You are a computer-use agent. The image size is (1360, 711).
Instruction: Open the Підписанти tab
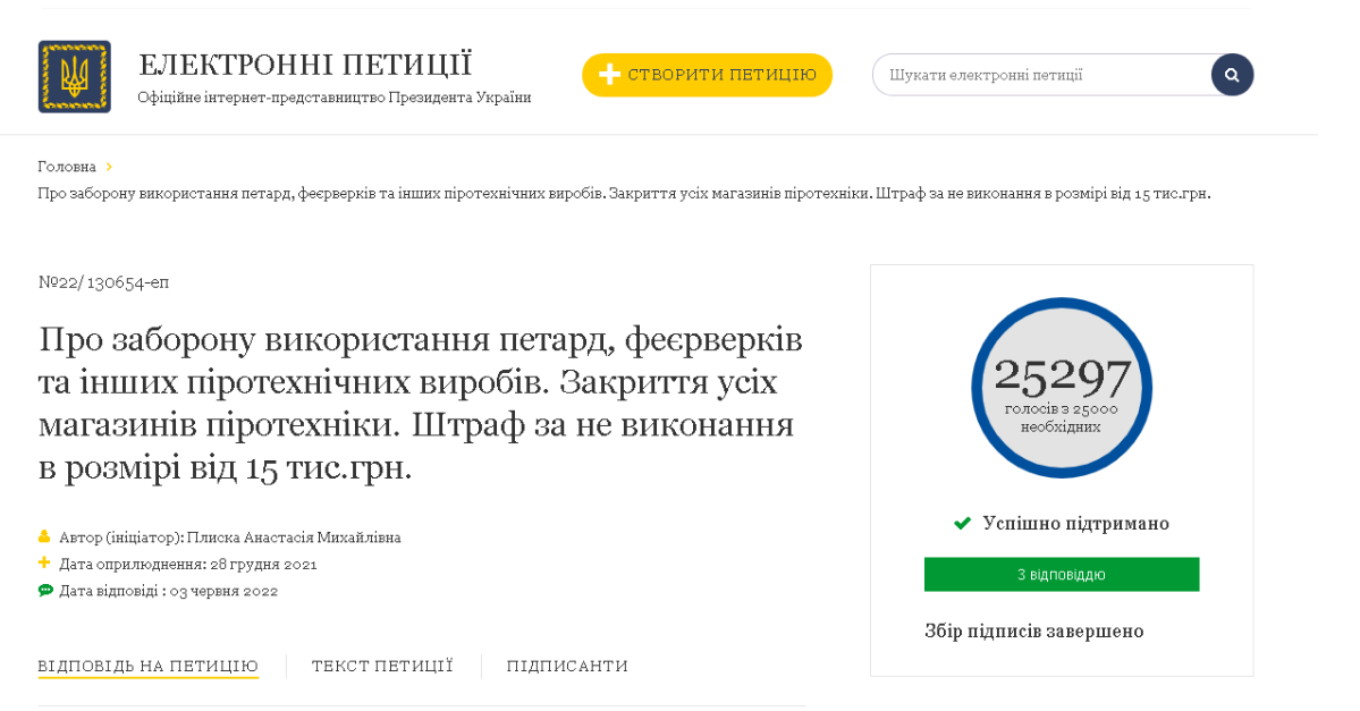coord(567,666)
